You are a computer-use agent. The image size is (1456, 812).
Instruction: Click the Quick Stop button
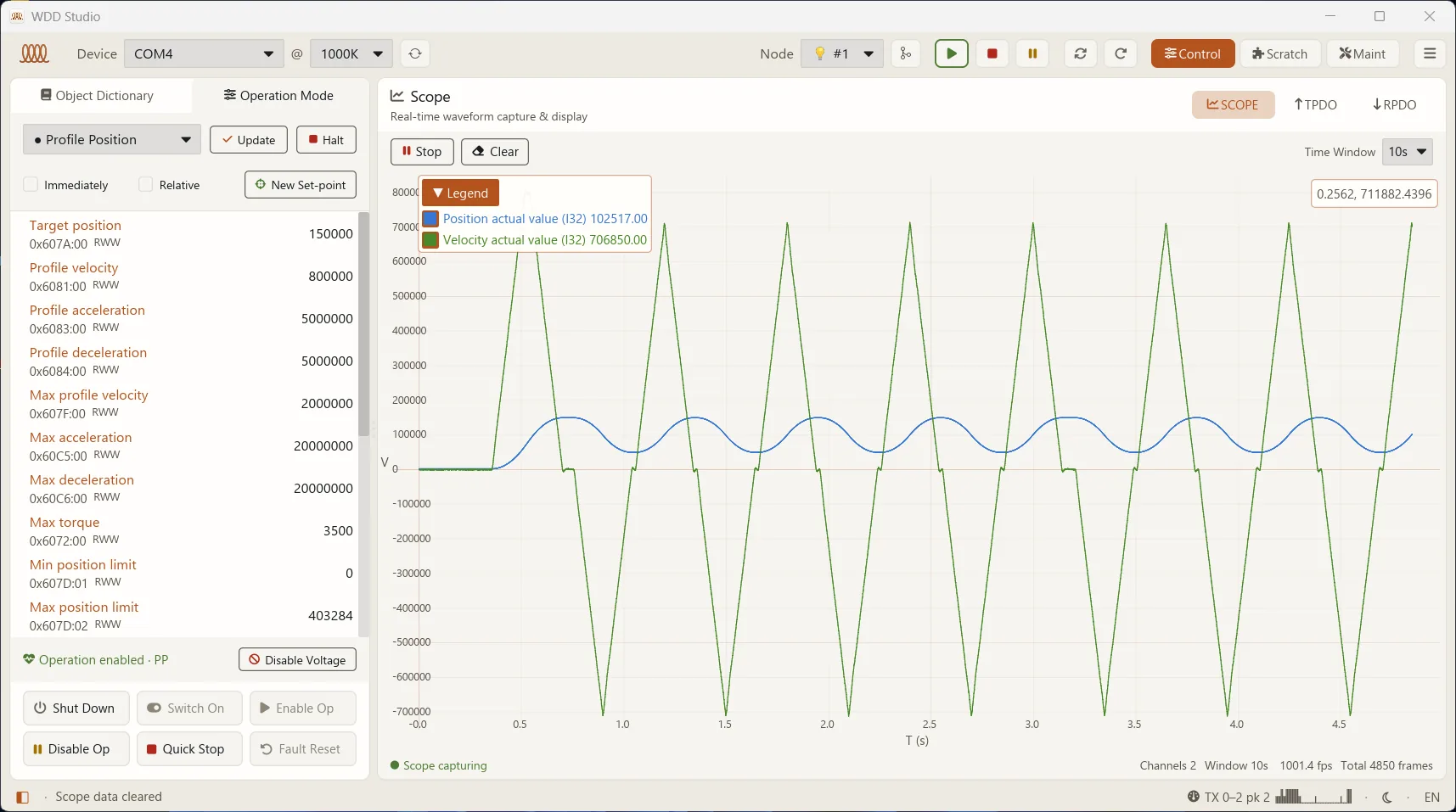point(189,749)
